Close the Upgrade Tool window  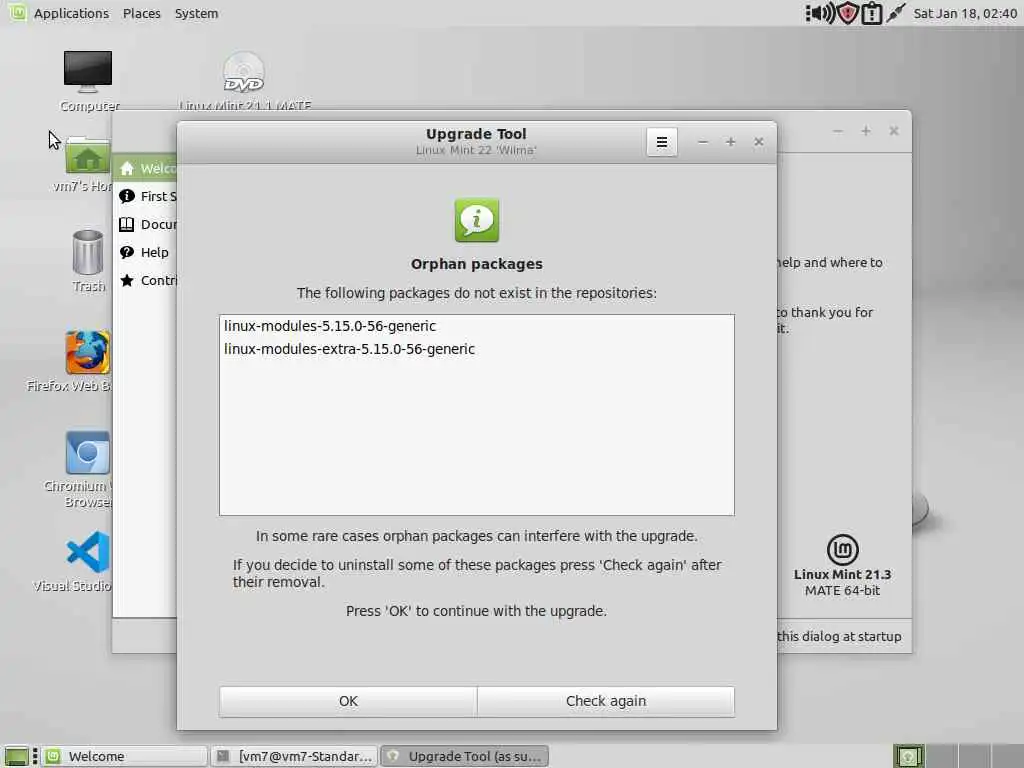(758, 142)
